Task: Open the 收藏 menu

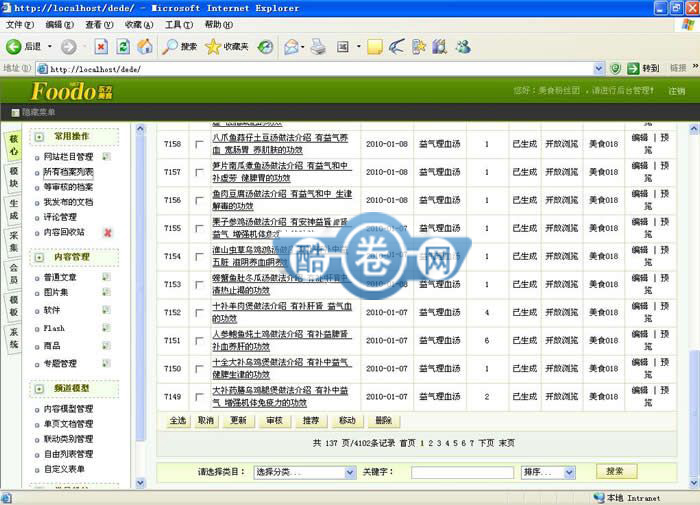Action: pos(139,25)
